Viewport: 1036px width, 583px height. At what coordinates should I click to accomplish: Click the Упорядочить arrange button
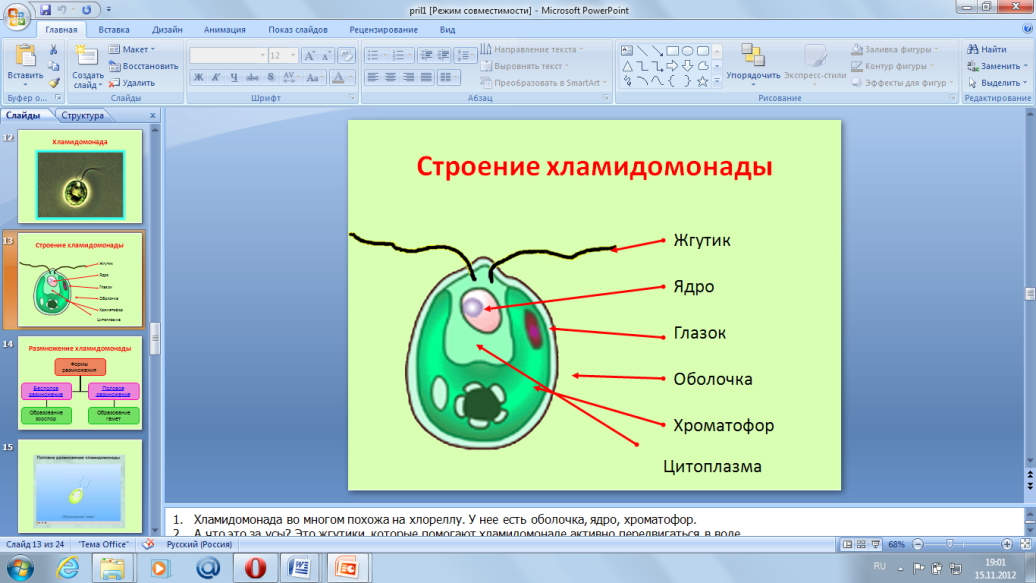(753, 64)
